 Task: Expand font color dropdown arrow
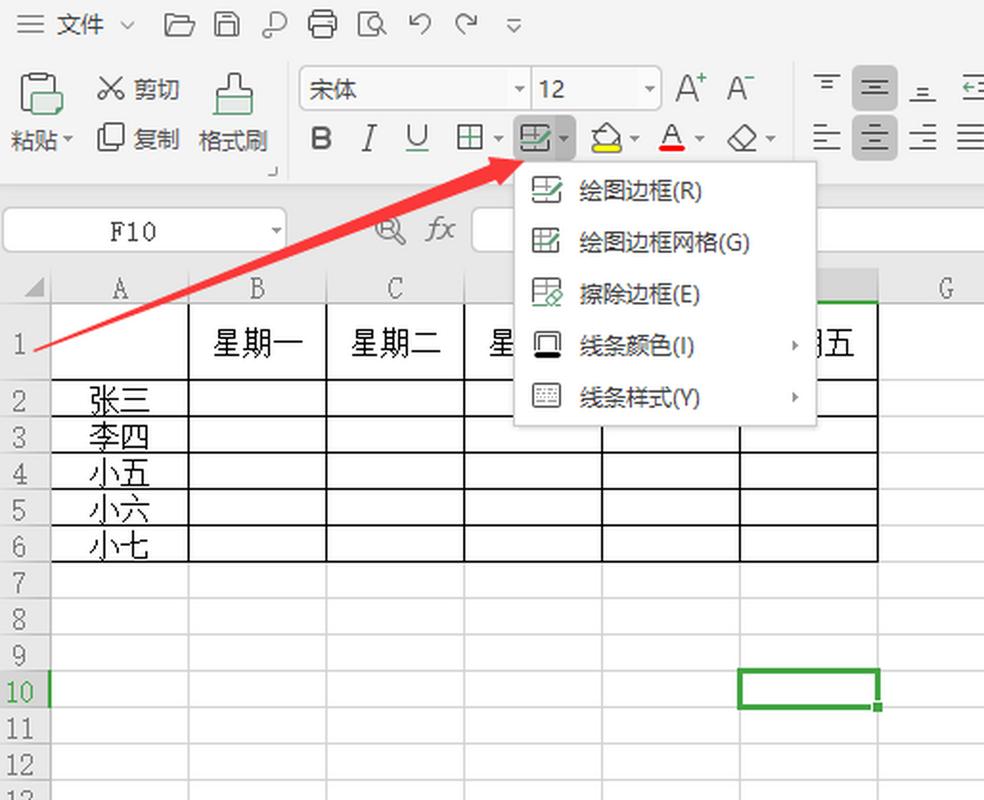(700, 138)
